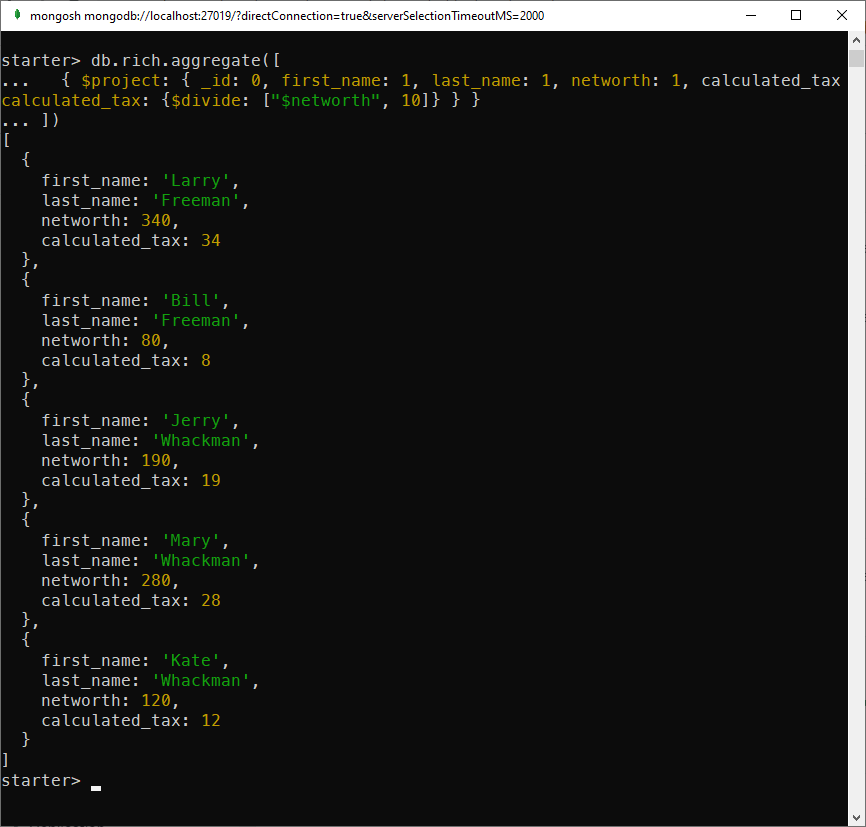Click last_name 'Freeman' in Larry's record
Viewport: 866px width, 827px height.
196,201
